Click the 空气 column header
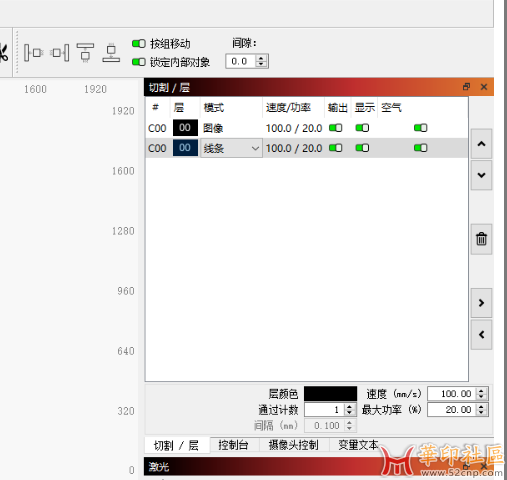The image size is (507, 480). point(391,108)
